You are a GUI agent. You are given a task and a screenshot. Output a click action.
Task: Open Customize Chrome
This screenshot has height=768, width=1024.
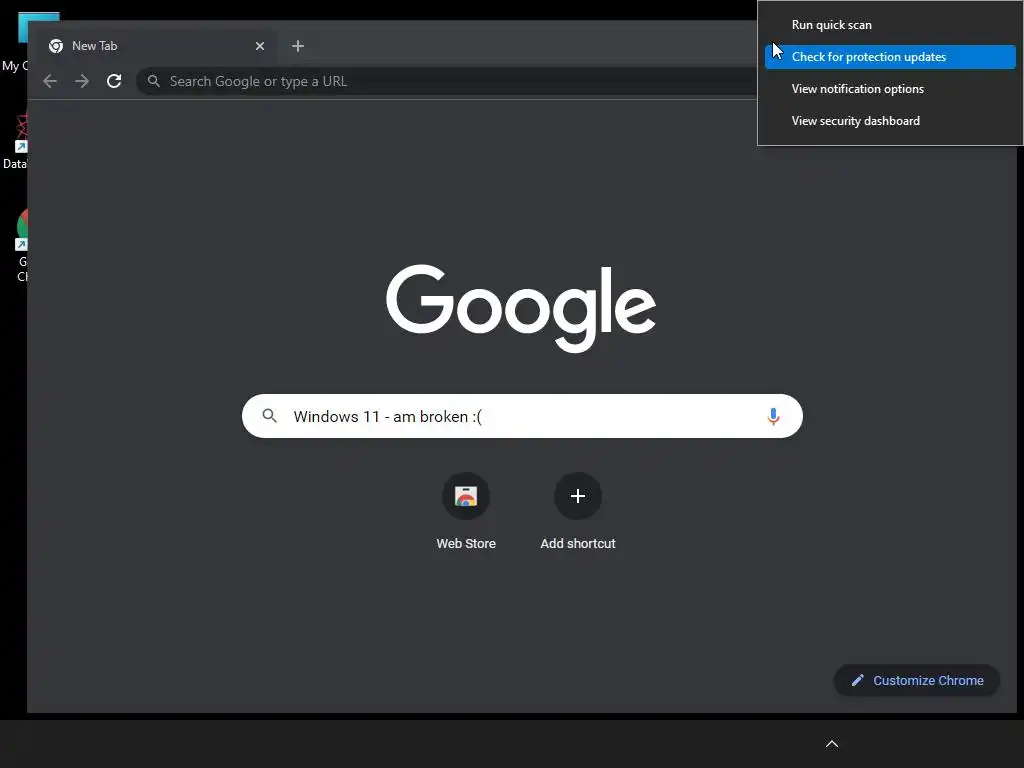click(917, 680)
